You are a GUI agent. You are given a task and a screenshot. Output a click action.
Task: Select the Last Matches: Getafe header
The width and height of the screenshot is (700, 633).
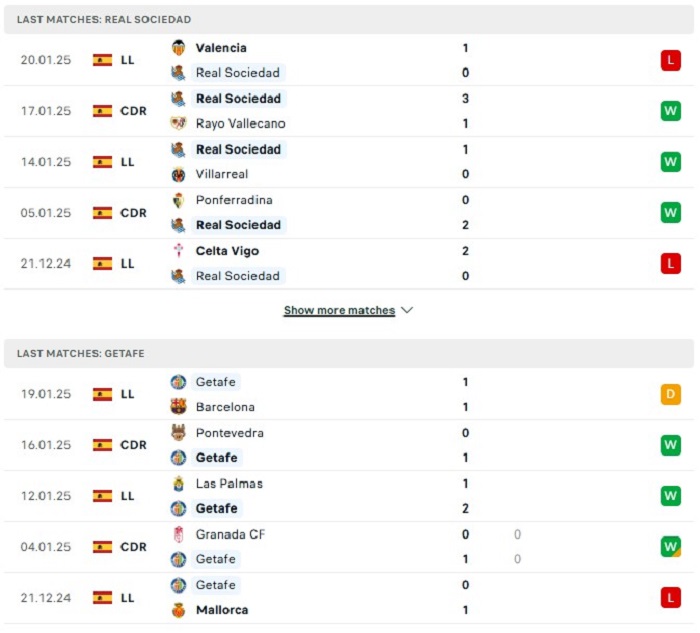tap(349, 354)
